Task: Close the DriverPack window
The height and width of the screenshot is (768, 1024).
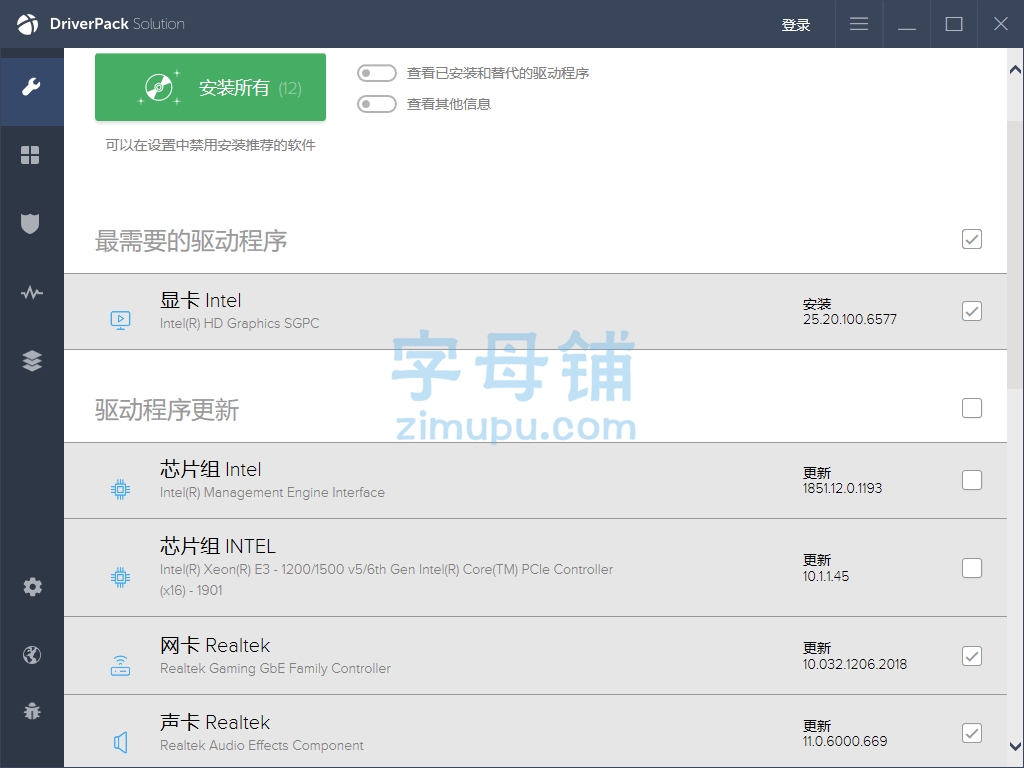Action: [1000, 24]
